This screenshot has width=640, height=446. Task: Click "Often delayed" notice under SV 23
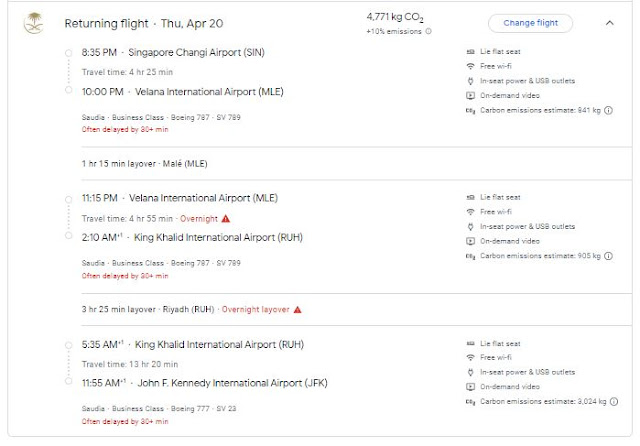(x=125, y=420)
